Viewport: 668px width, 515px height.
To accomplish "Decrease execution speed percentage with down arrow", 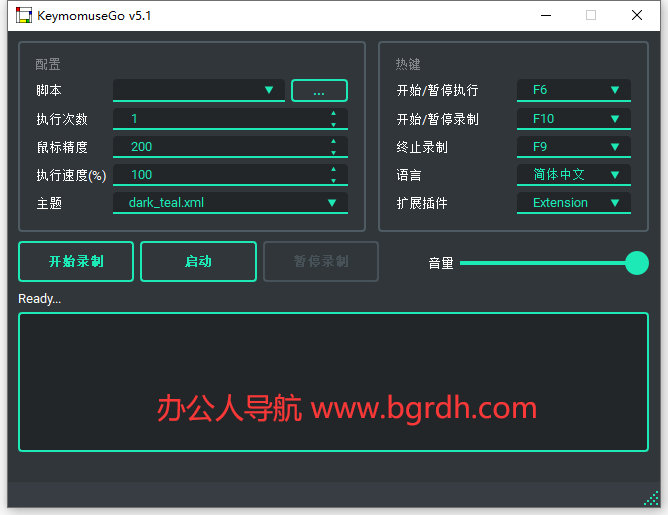I will 333,180.
